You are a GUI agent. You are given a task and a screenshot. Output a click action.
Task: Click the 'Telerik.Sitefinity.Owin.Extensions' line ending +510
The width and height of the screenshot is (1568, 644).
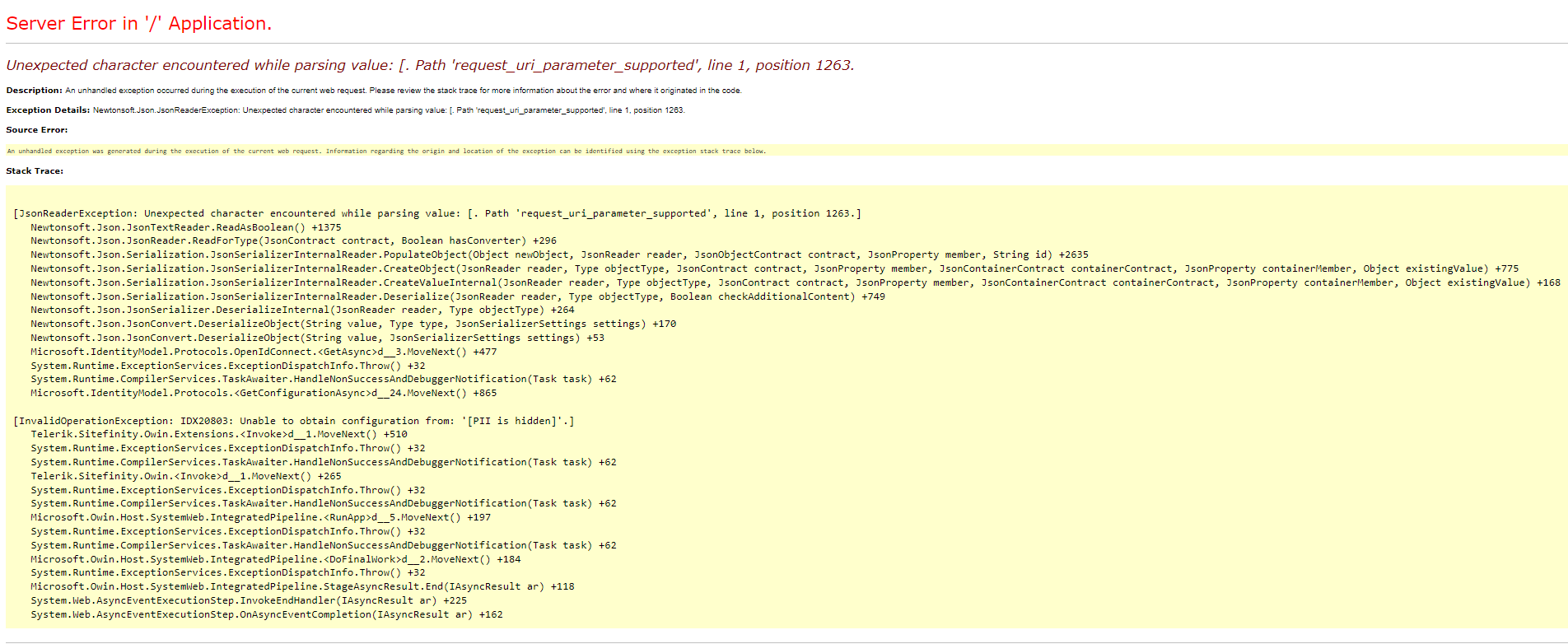tap(218, 435)
